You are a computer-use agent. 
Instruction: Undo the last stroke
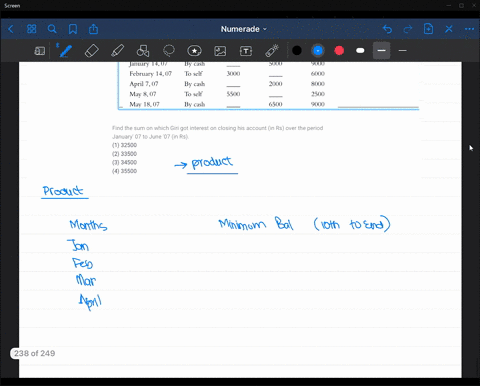coord(387,29)
